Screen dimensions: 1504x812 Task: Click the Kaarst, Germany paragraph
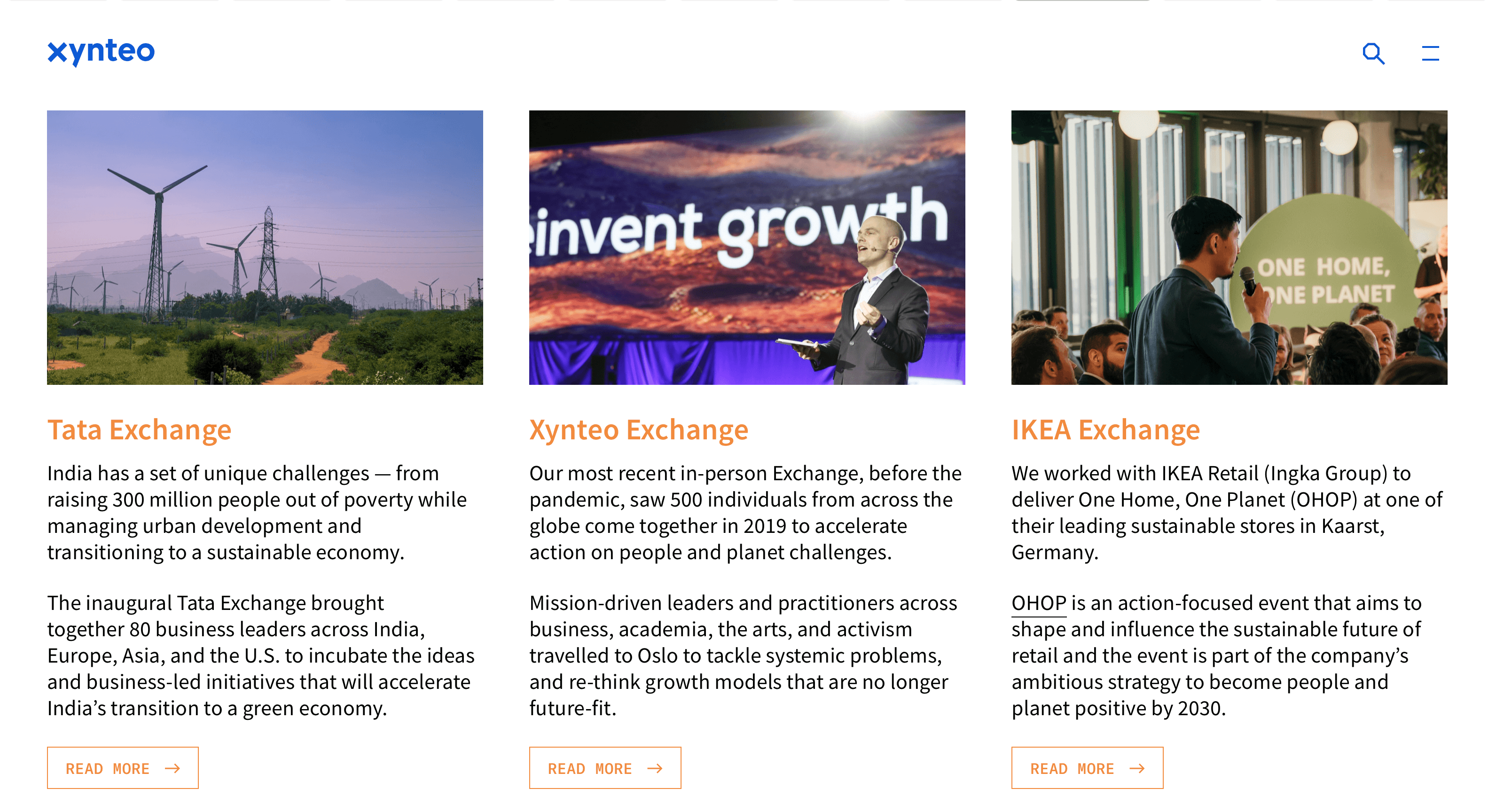1227,513
